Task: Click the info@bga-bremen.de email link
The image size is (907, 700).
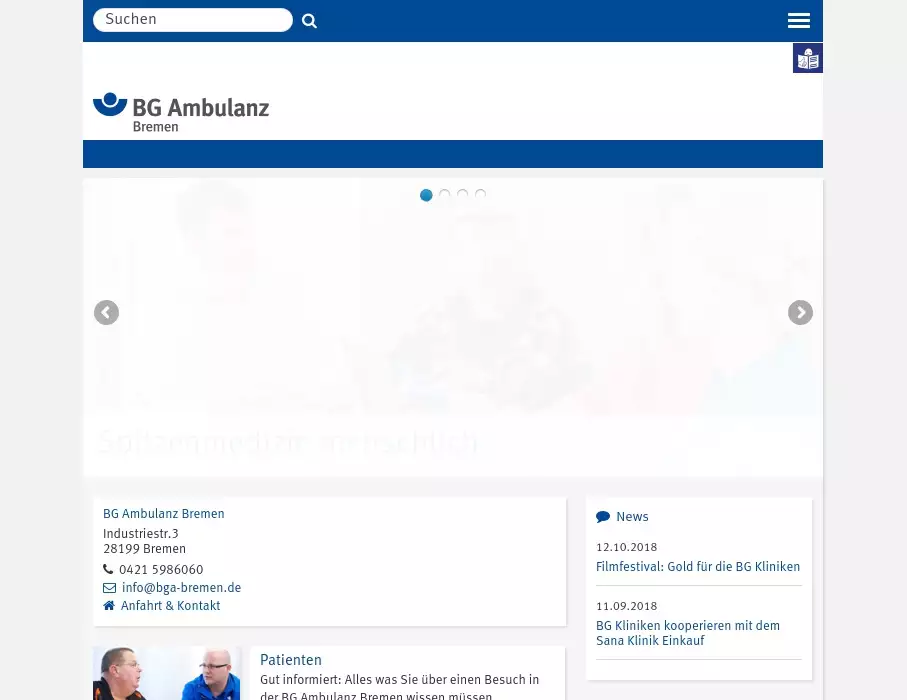Action: 181,588
